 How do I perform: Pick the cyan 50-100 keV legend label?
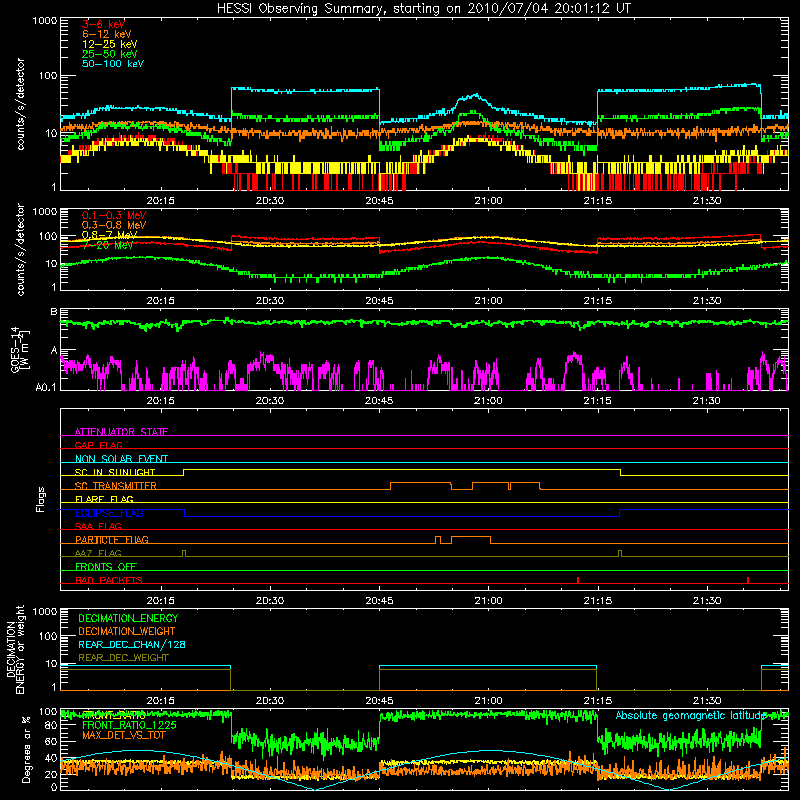[x=113, y=64]
